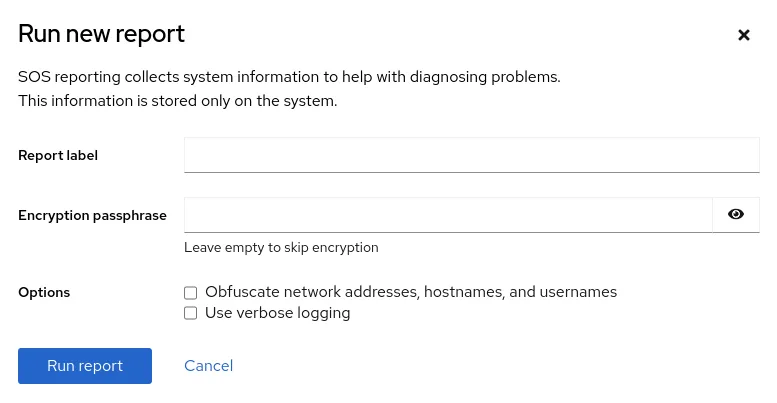Click the 'Run new report' dialog heading
The height and width of the screenshot is (403, 777).
point(101,34)
